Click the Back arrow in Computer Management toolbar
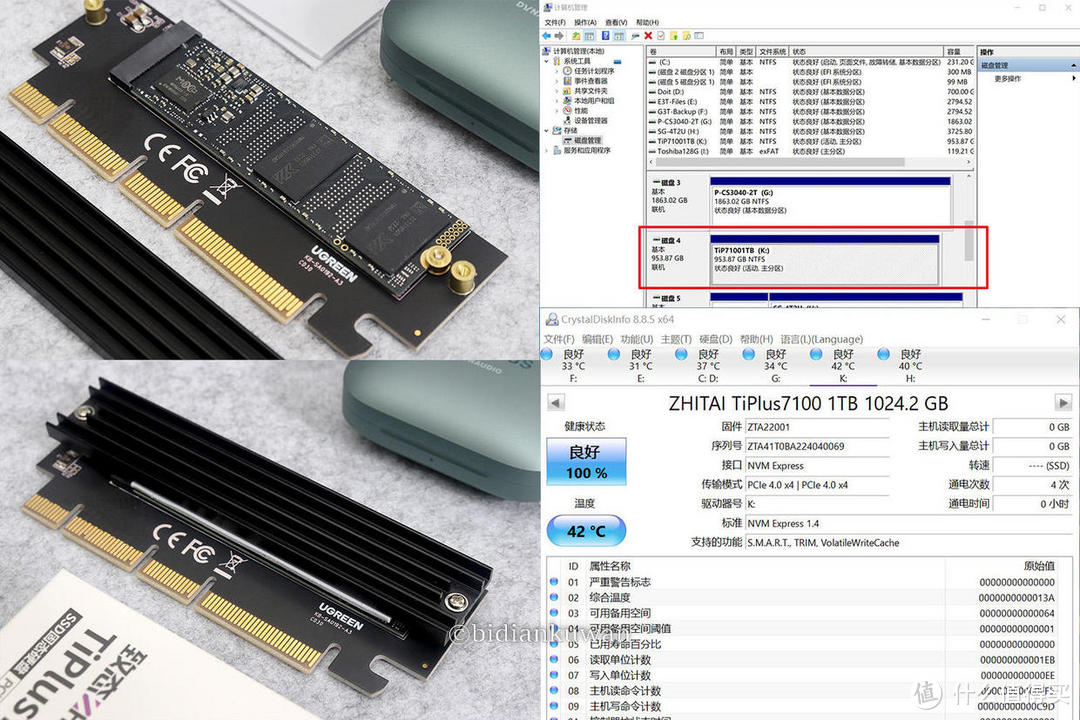The height and width of the screenshot is (720, 1080). (x=547, y=36)
